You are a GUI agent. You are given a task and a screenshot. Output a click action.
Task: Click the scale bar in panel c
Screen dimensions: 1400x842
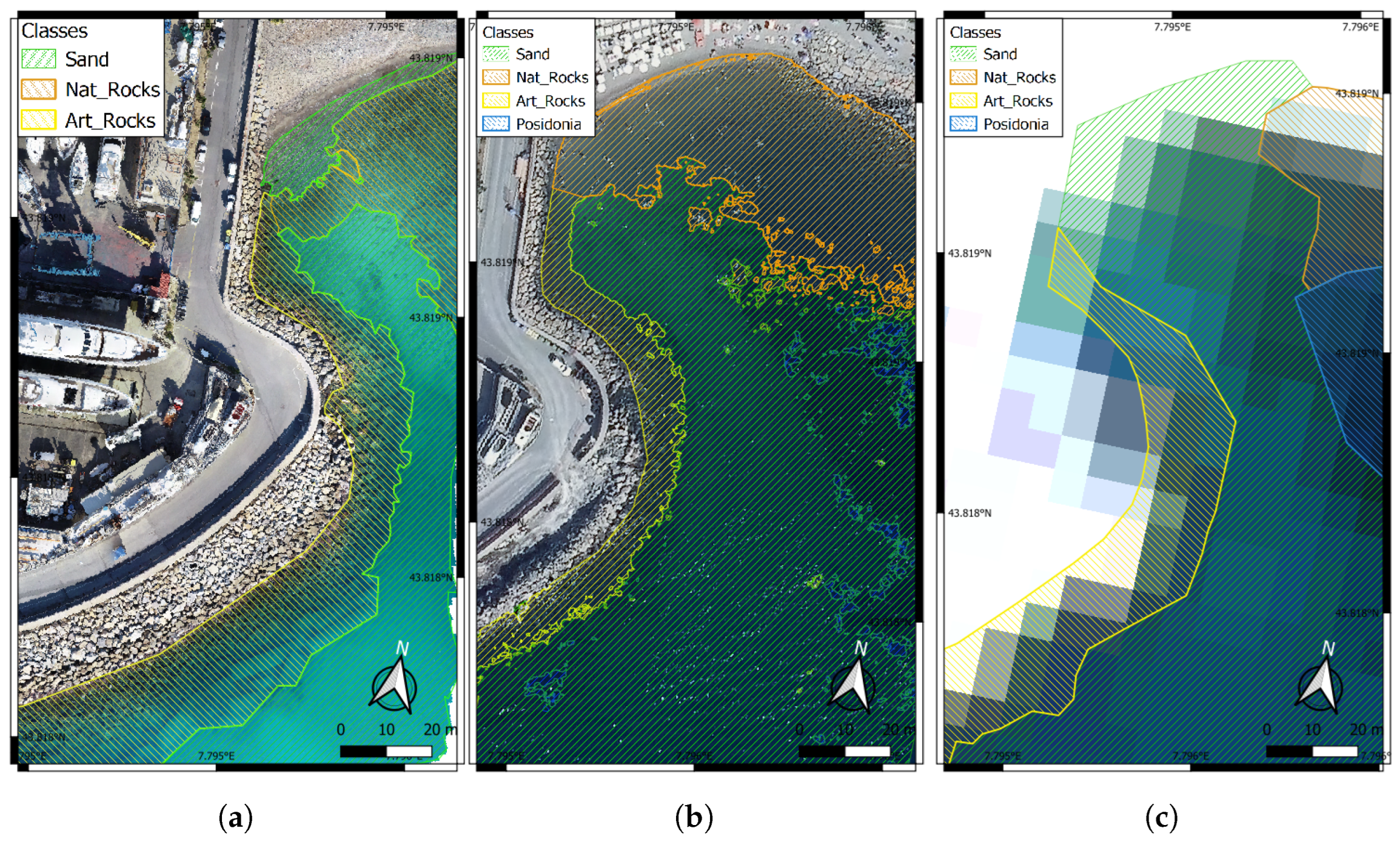coord(1312,752)
